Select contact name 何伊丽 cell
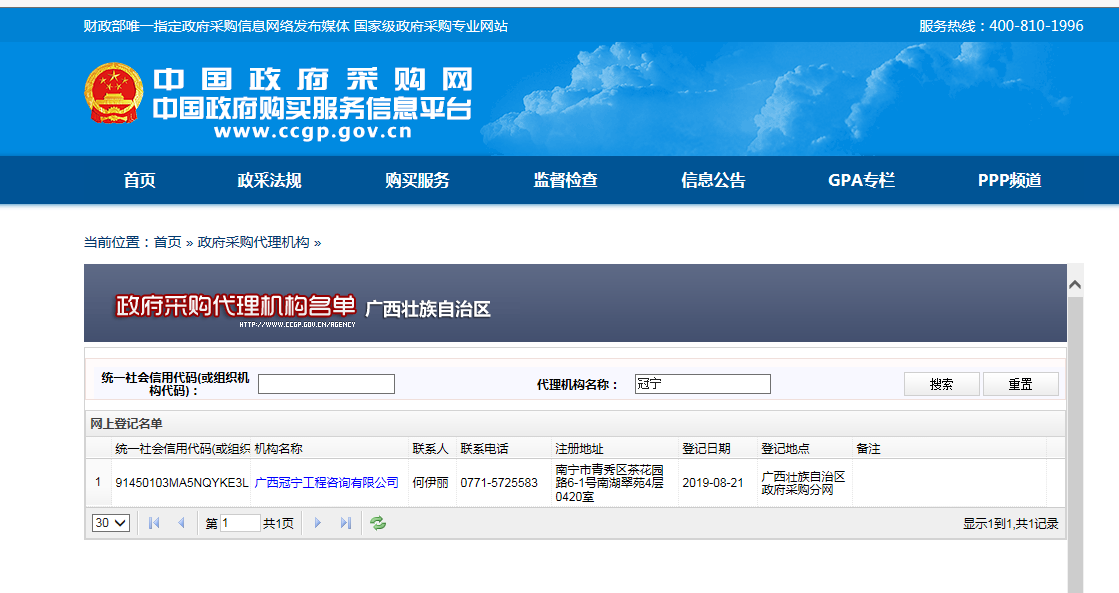This screenshot has width=1119, height=593. (x=430, y=483)
